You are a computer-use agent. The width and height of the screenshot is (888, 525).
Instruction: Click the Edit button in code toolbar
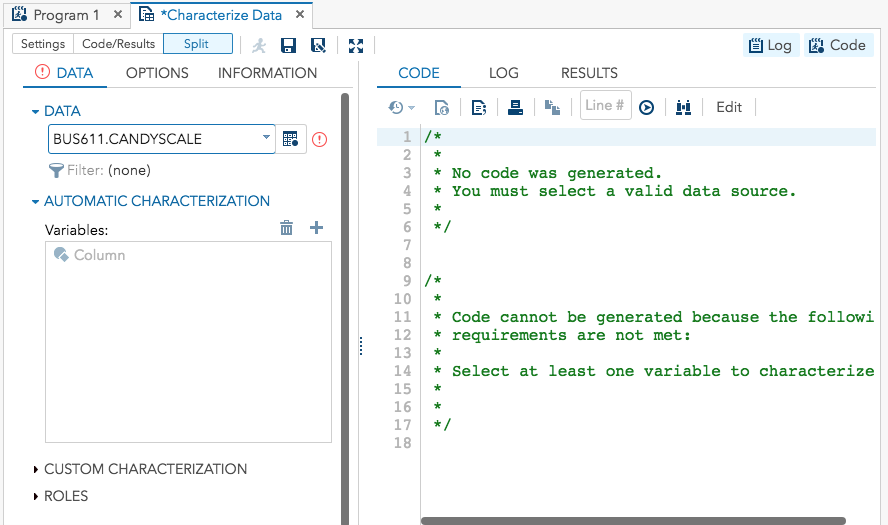pyautogui.click(x=729, y=107)
